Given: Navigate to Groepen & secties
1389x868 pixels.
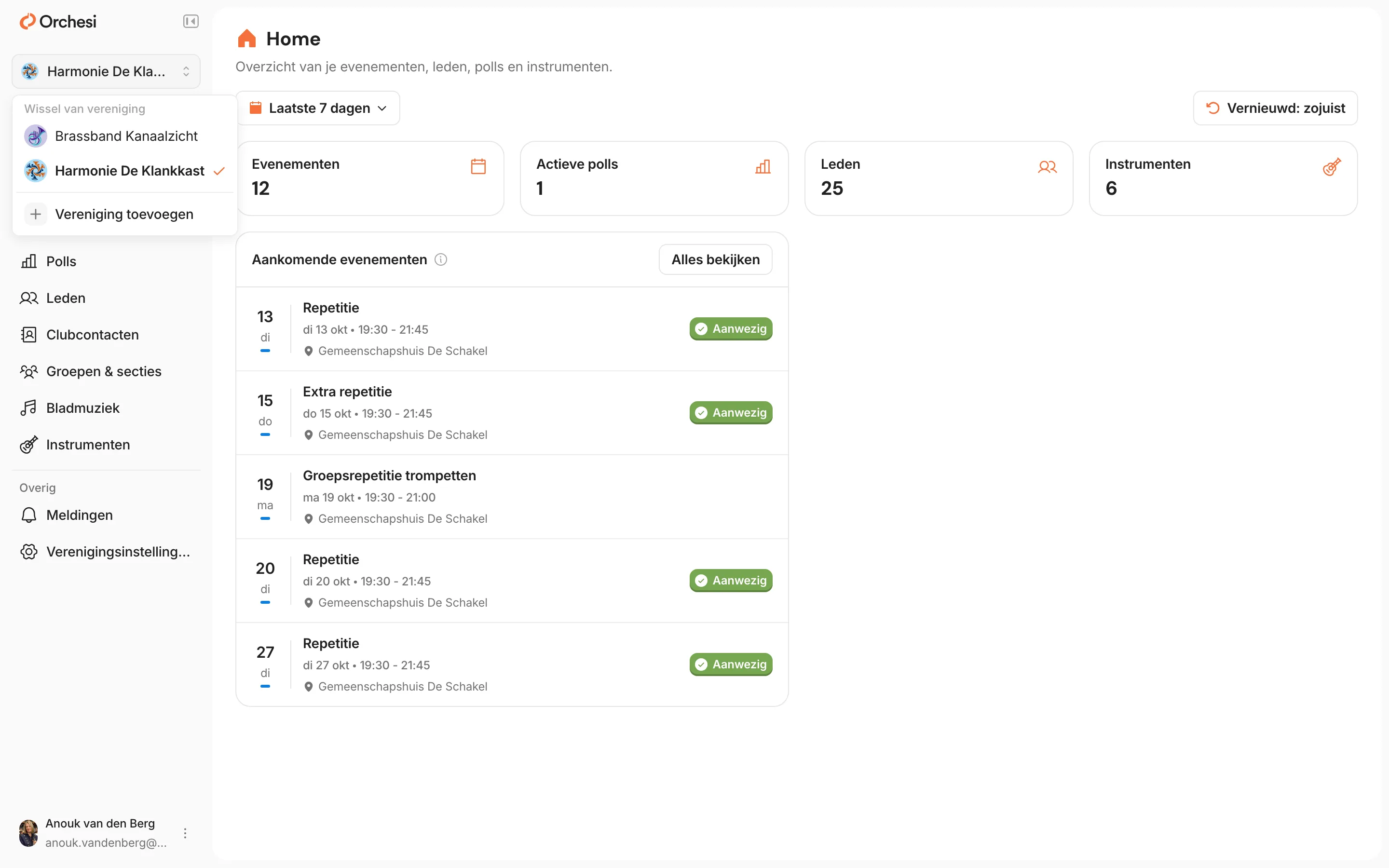Looking at the screenshot, I should click(x=106, y=371).
